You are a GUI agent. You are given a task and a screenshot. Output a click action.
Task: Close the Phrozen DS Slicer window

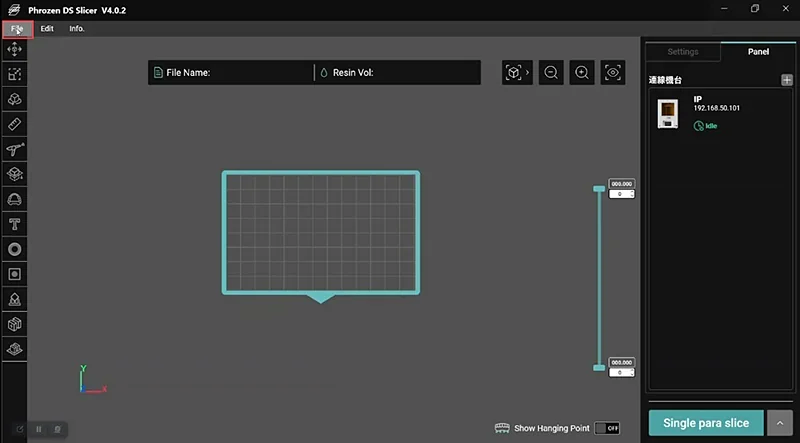pyautogui.click(x=786, y=9)
